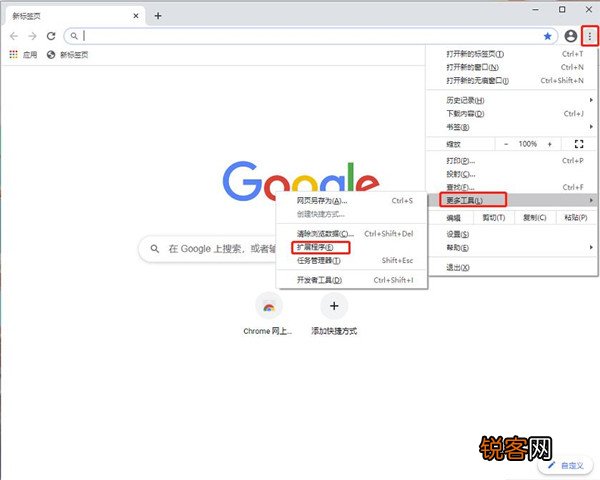The width and height of the screenshot is (600, 480).
Task: Select 打开新的标签页(T)
Action: [x=512, y=54]
